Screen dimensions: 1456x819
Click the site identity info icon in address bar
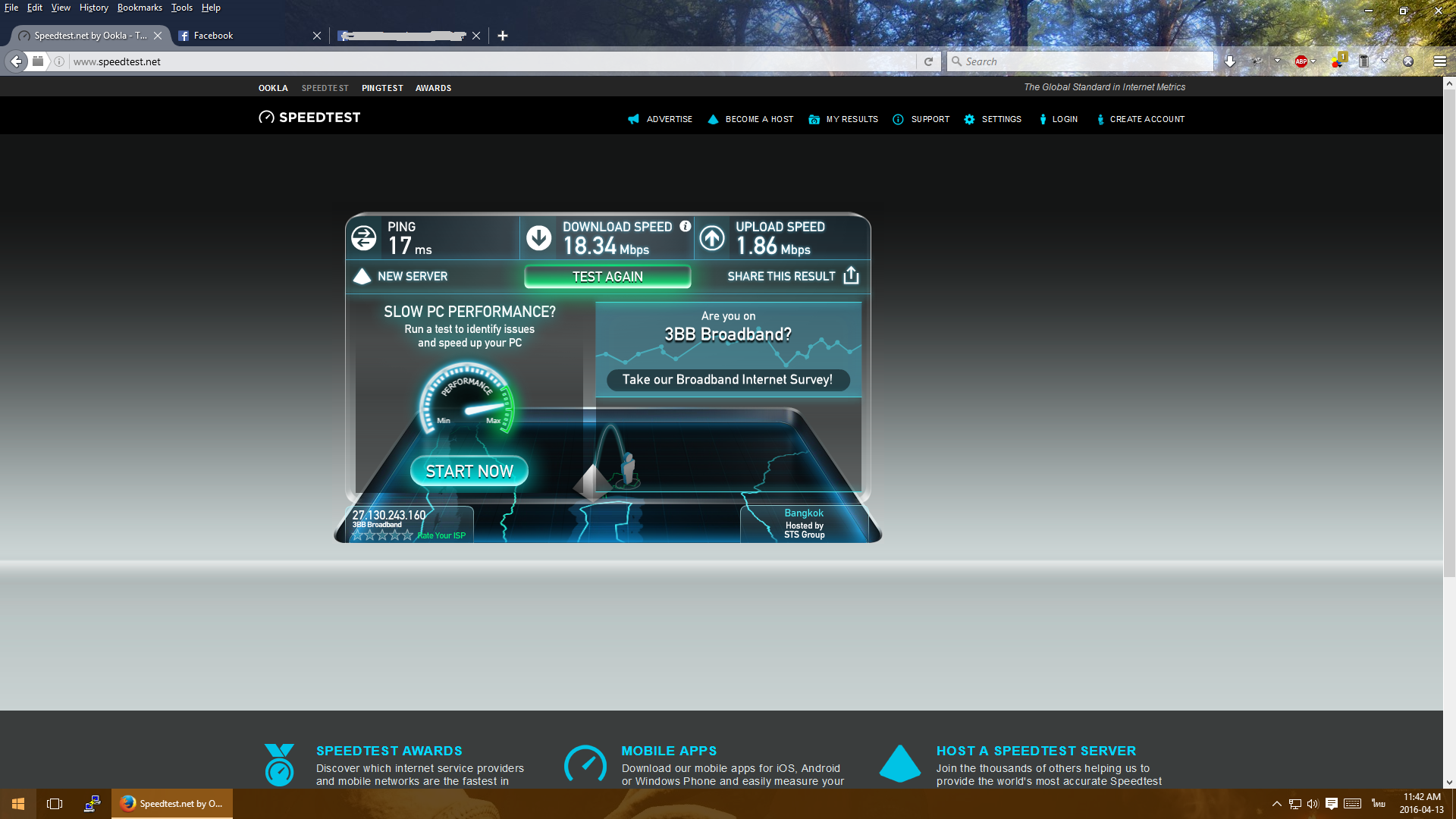click(59, 61)
